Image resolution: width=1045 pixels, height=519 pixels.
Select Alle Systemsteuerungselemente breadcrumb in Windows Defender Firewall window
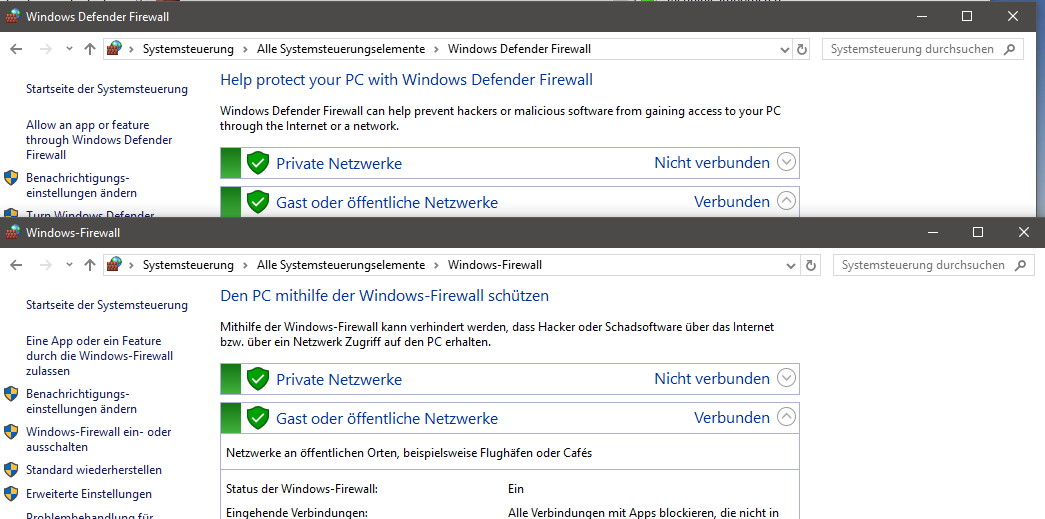pos(341,49)
